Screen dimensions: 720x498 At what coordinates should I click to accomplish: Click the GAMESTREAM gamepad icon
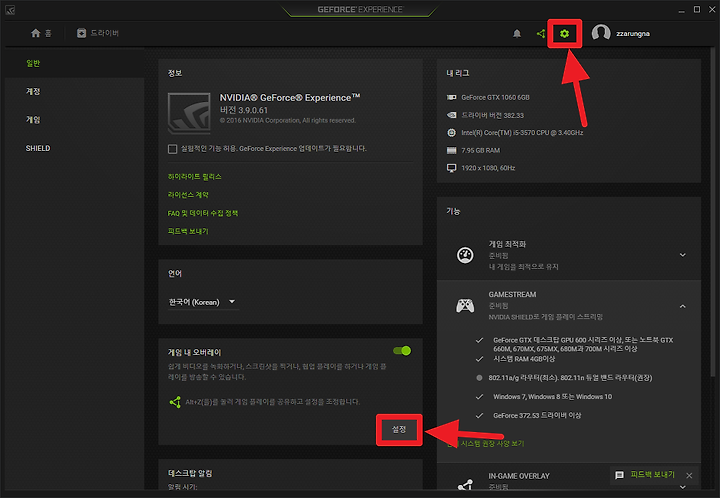pos(465,306)
